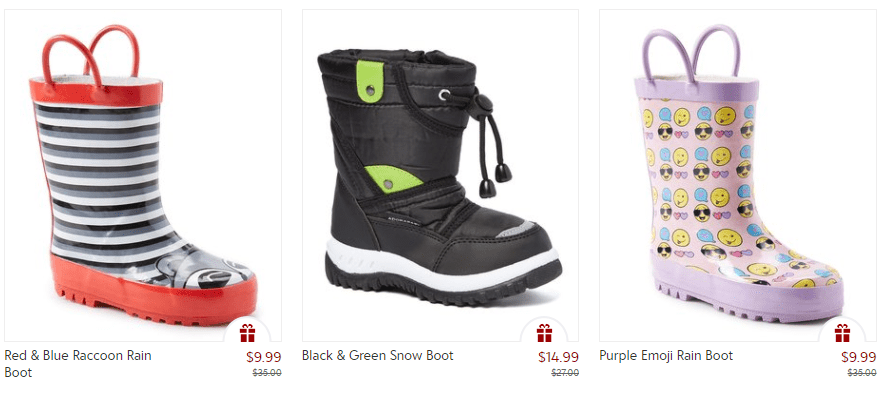896x400 pixels.
Task: Click the $9.99 price under Raccoon Rain Boot
Action: [263, 357]
